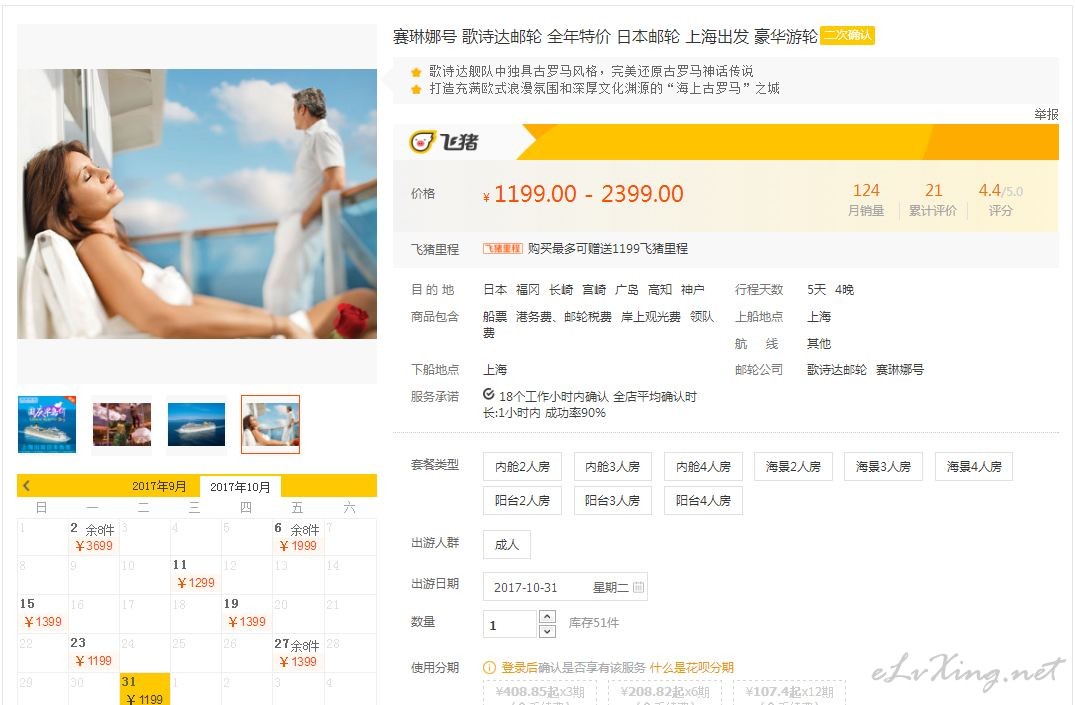Image resolution: width=1076 pixels, height=705 pixels.
Task: Choose the 海景3人房 package
Action: click(x=883, y=467)
